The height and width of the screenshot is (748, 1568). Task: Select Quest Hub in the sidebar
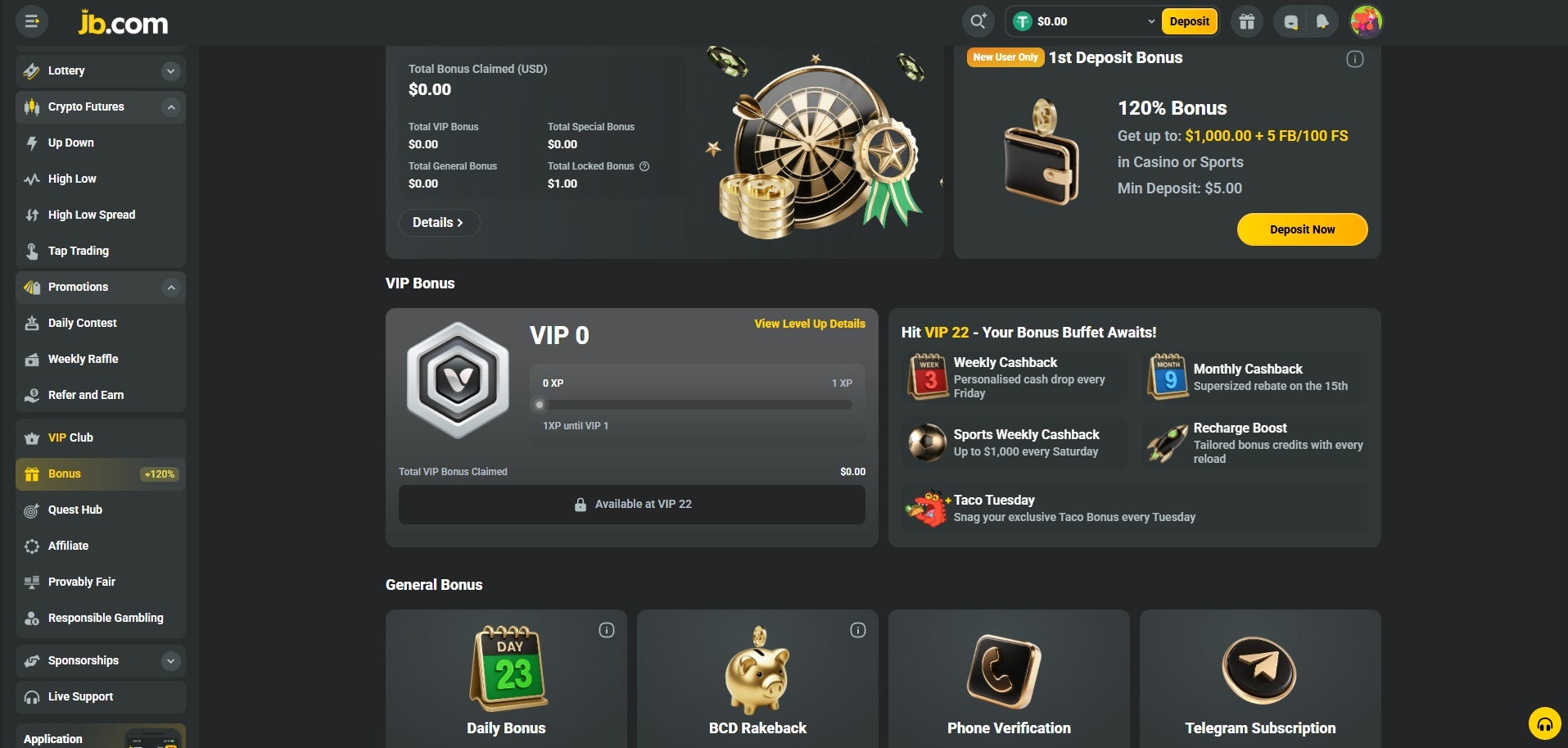(x=101, y=510)
